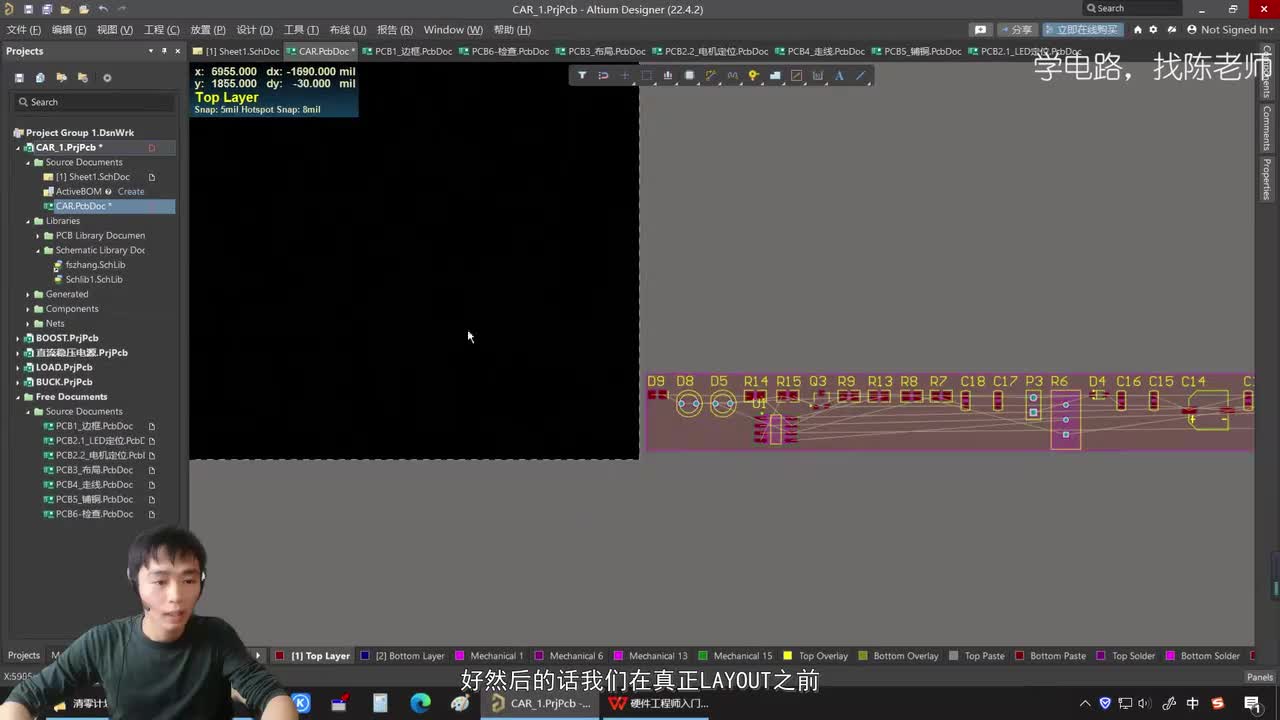
Task: Click the save icon in the title bar
Action: pos(28,9)
